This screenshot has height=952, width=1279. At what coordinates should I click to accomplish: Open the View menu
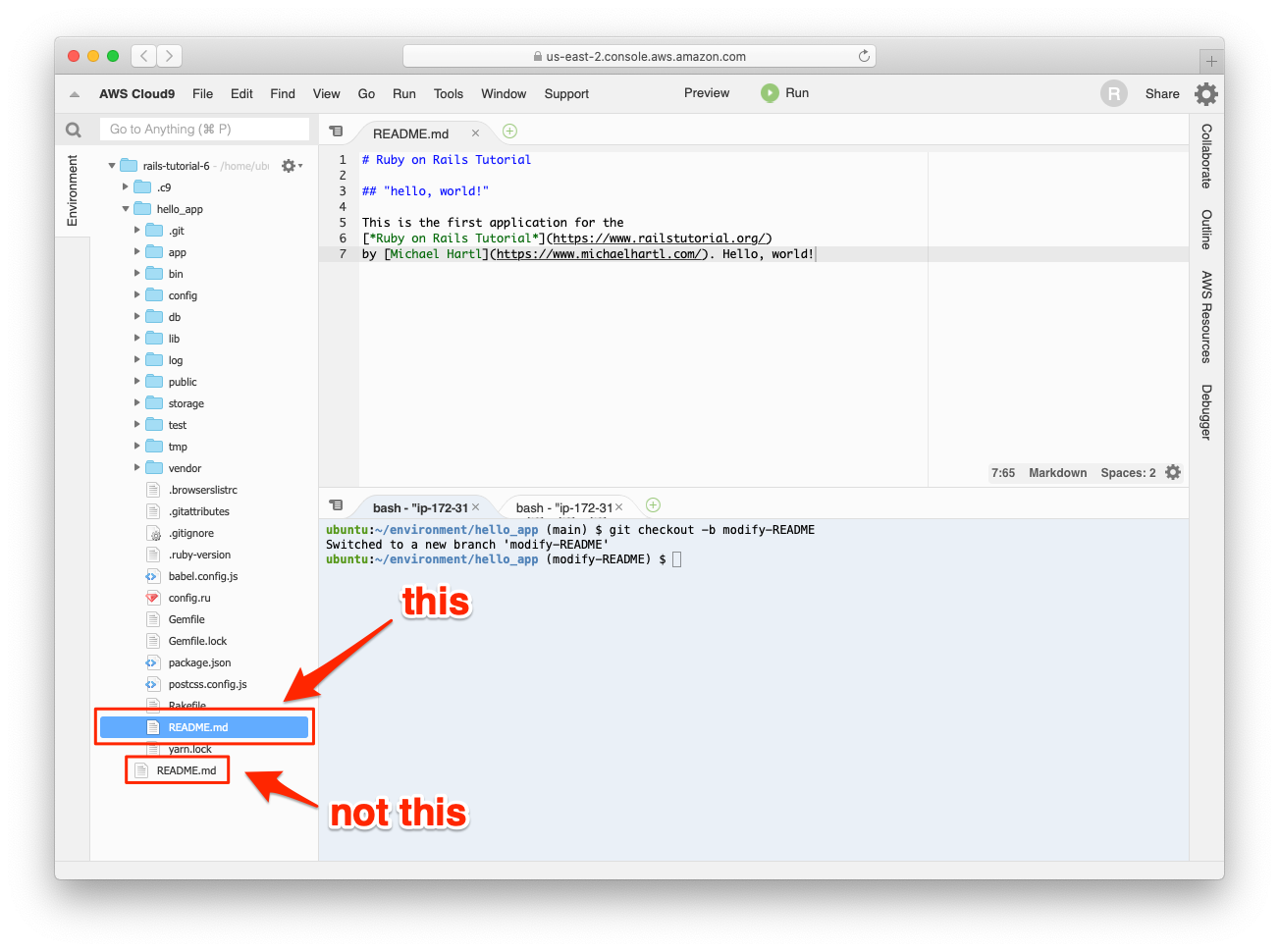click(x=327, y=94)
